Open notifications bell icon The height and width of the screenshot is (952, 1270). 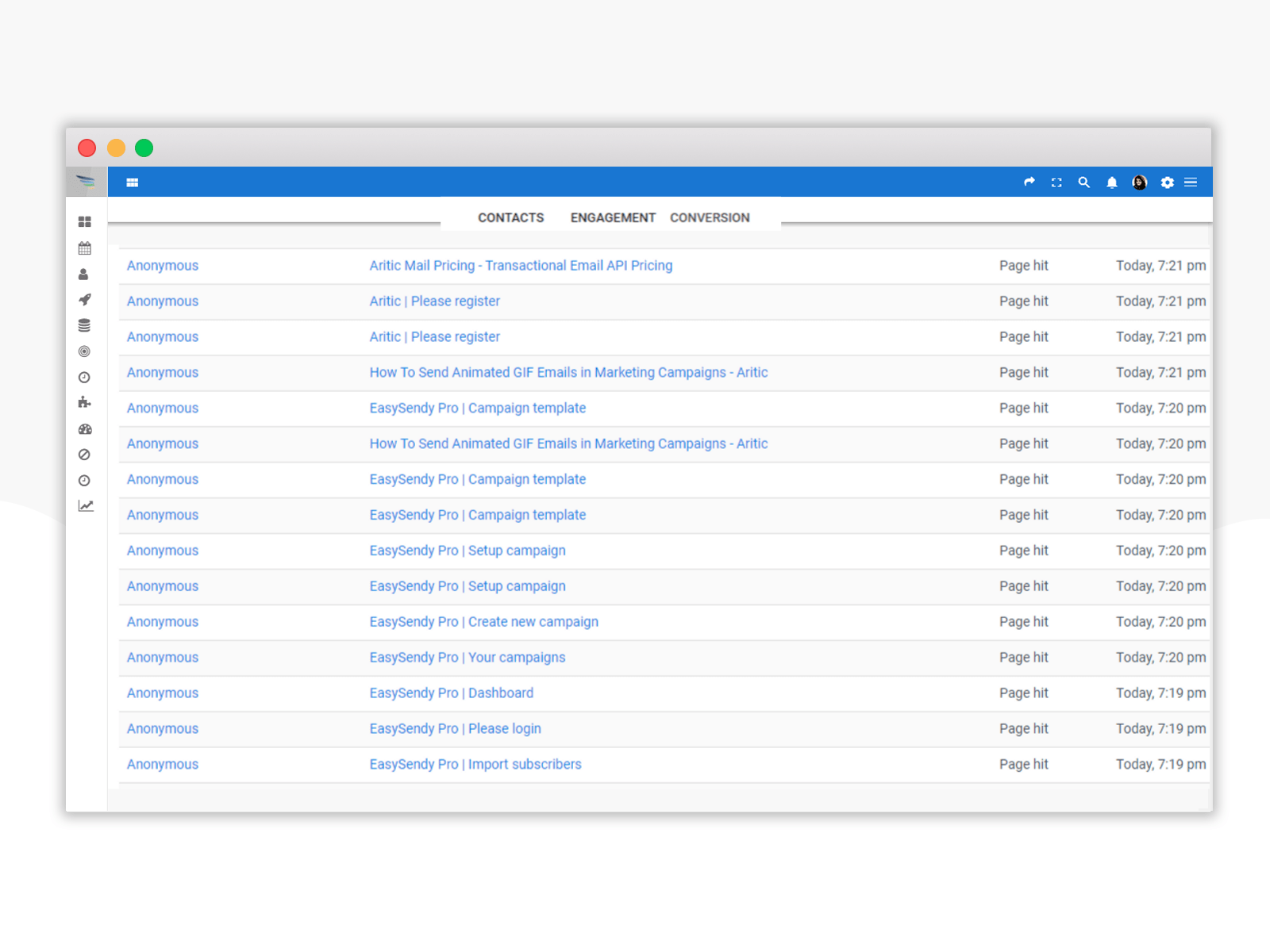(x=1112, y=182)
